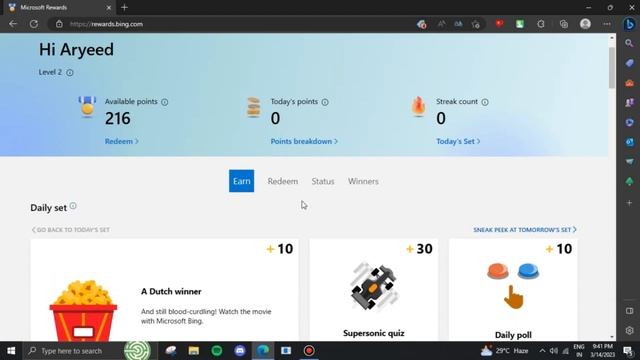Open File Explorer from taskbar

pos(194,351)
